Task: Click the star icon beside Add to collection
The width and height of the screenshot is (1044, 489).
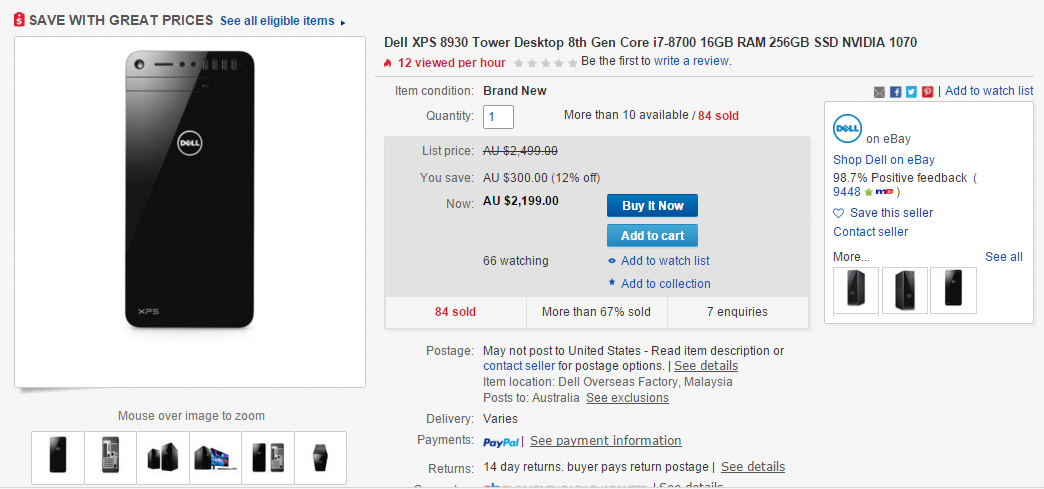Action: [612, 282]
